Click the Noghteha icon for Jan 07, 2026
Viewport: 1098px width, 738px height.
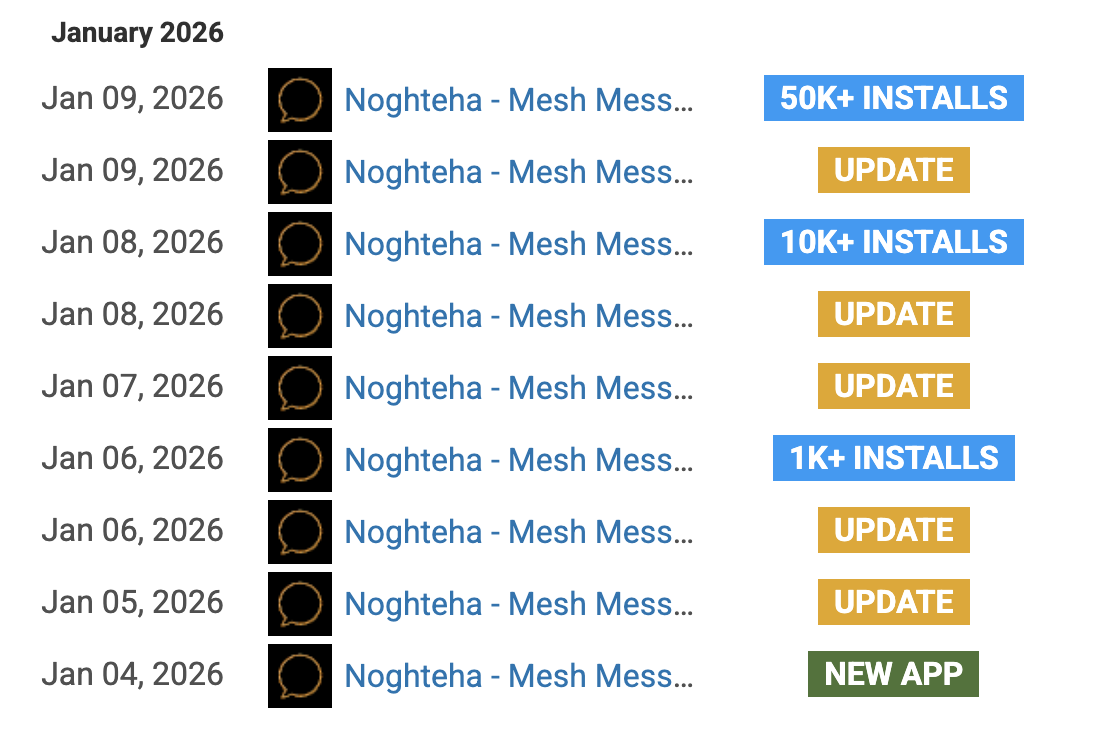300,387
